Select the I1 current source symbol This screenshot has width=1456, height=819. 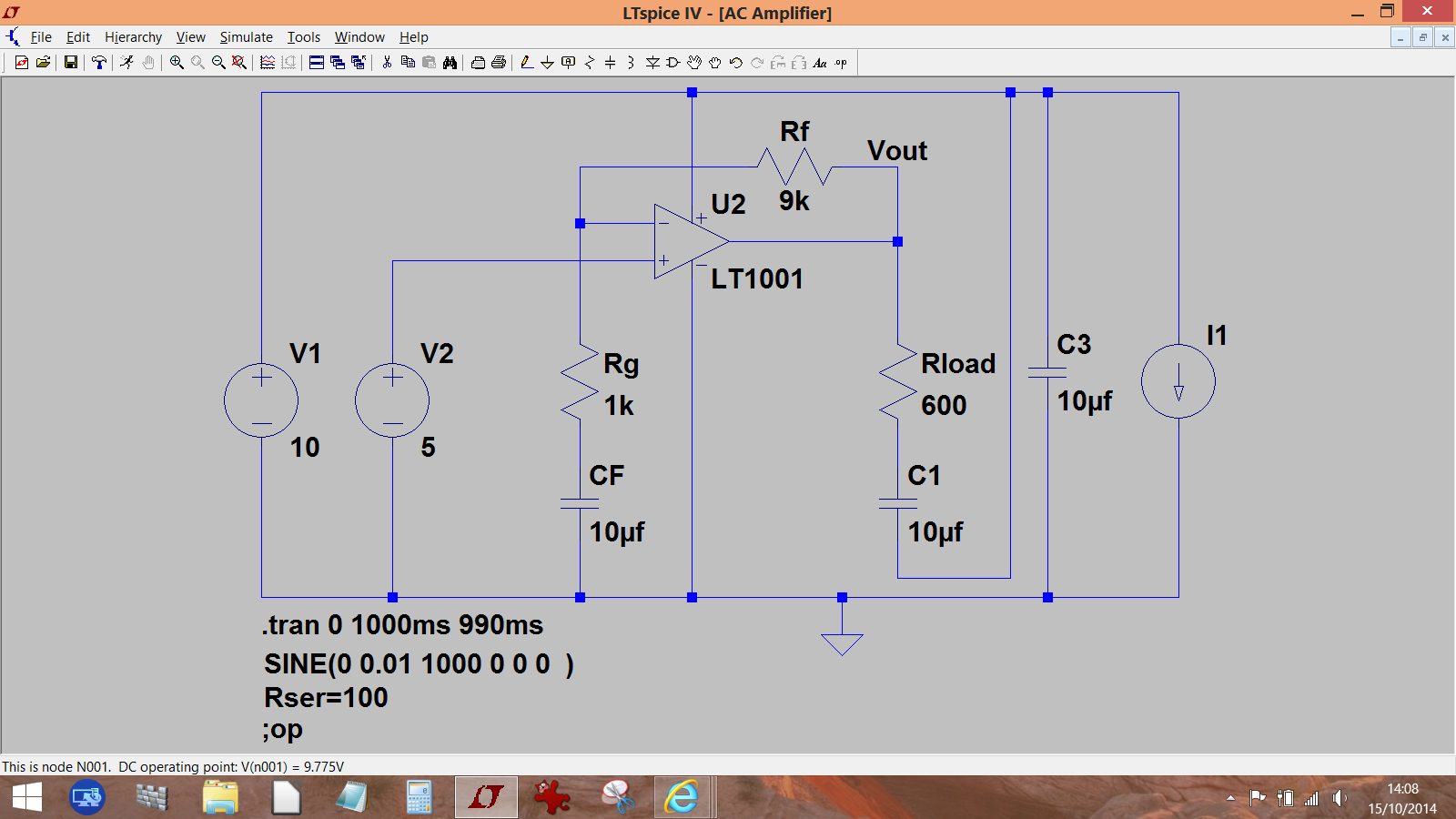pos(1178,381)
